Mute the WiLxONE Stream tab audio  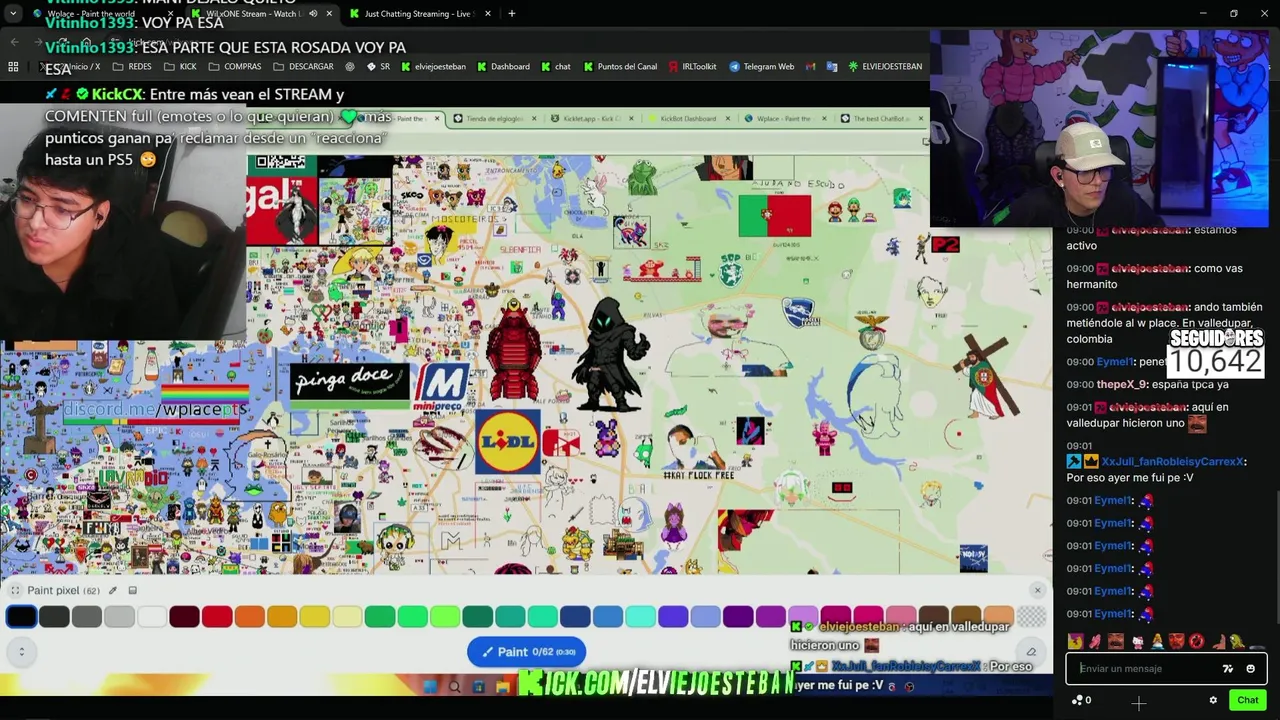[x=313, y=14]
